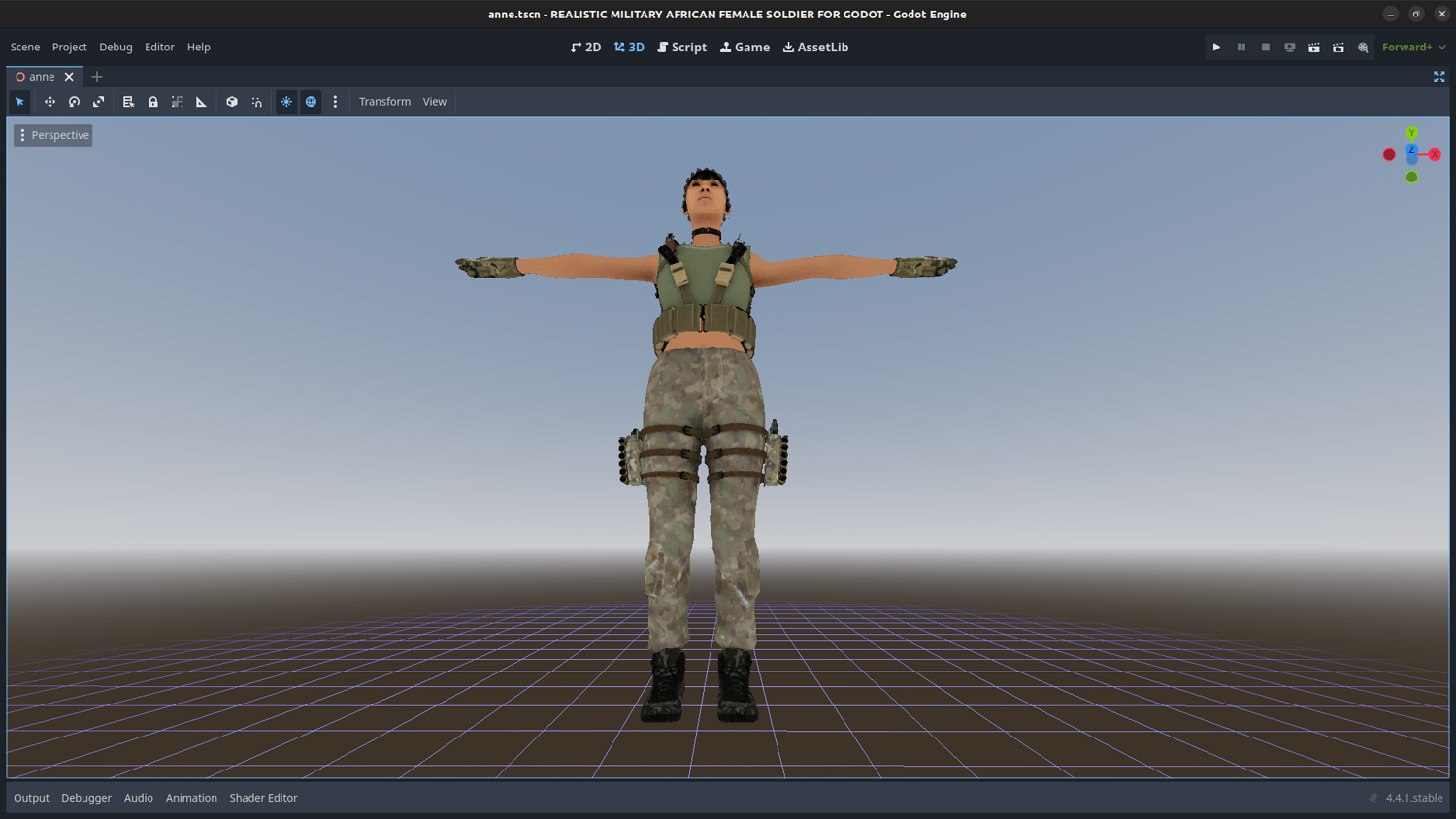
Task: Click the 4.4.1.stable version label
Action: (1414, 798)
